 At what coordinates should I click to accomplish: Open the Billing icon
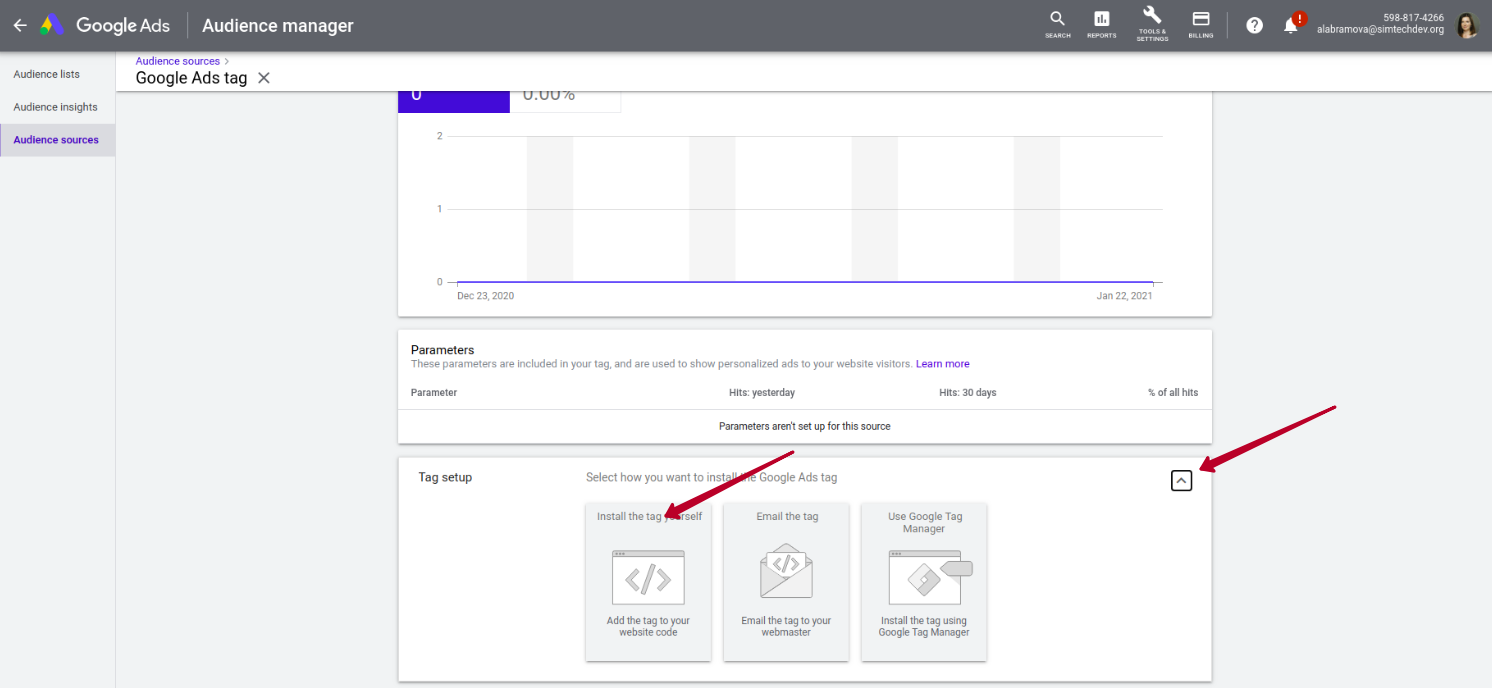(x=1201, y=25)
